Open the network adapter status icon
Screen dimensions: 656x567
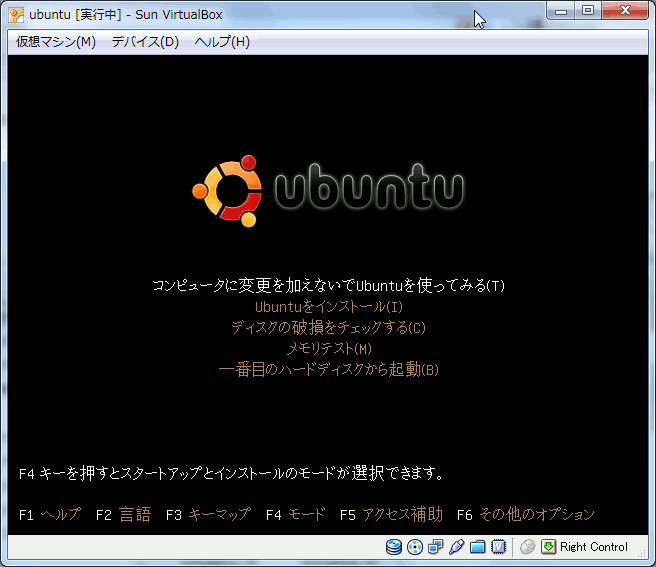click(x=435, y=547)
